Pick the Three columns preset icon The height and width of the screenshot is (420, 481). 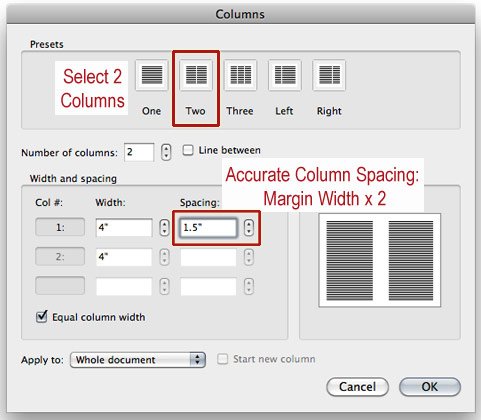coord(240,75)
